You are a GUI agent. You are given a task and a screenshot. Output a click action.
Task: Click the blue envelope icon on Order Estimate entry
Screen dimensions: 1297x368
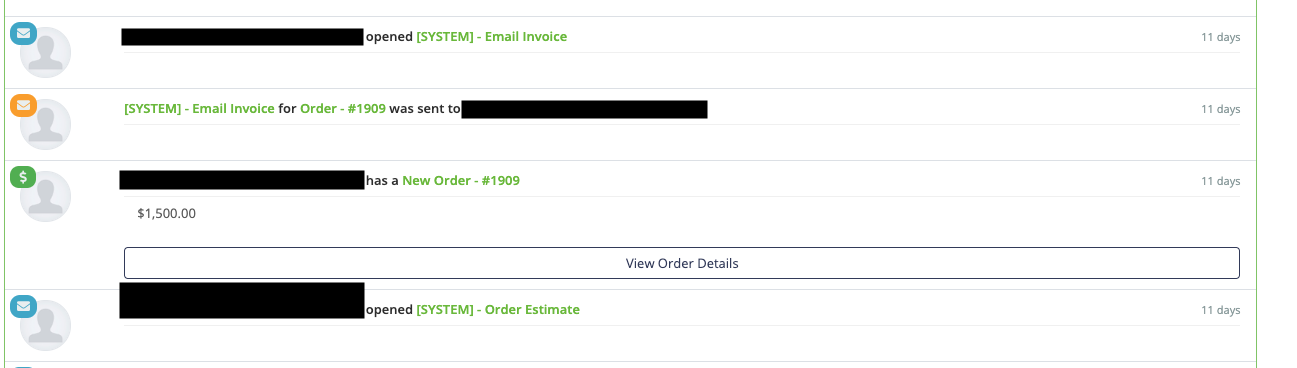(x=23, y=306)
